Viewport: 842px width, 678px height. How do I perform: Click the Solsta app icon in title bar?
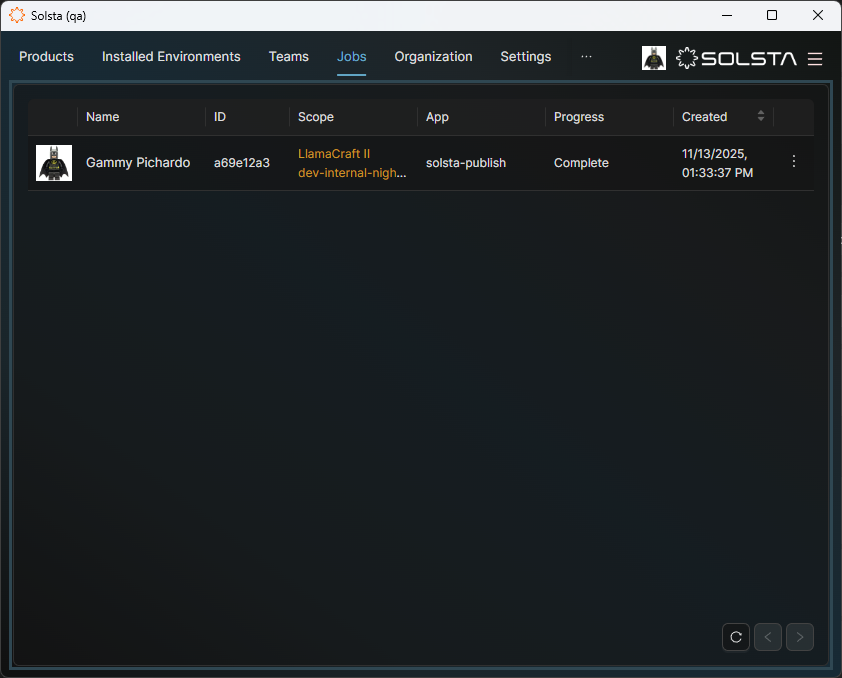tap(17, 16)
